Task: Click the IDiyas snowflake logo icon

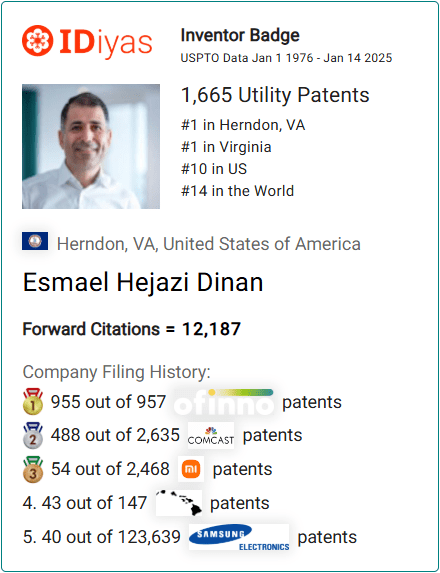Action: click(x=38, y=41)
